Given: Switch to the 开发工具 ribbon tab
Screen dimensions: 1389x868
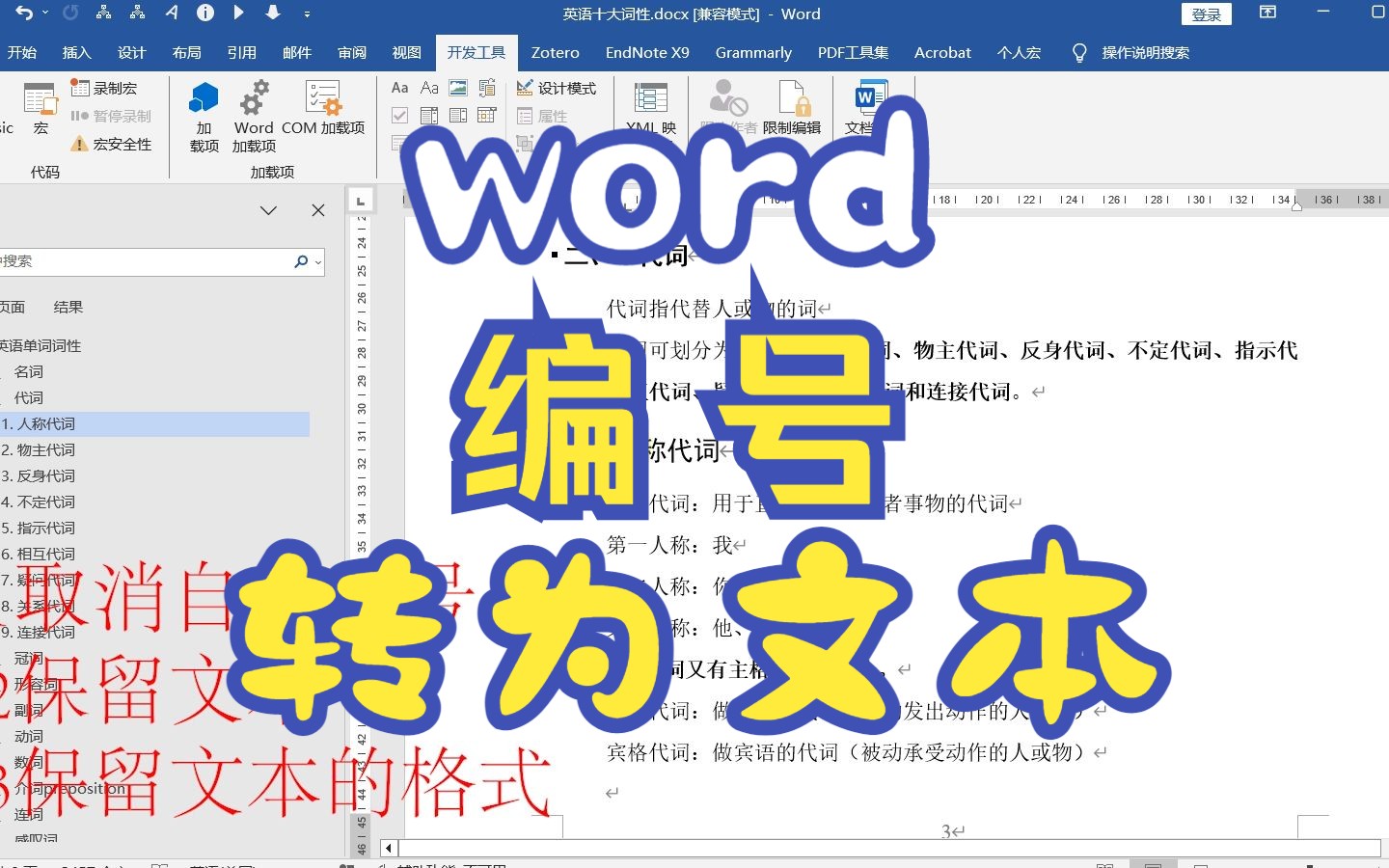Looking at the screenshot, I should coord(477,53).
